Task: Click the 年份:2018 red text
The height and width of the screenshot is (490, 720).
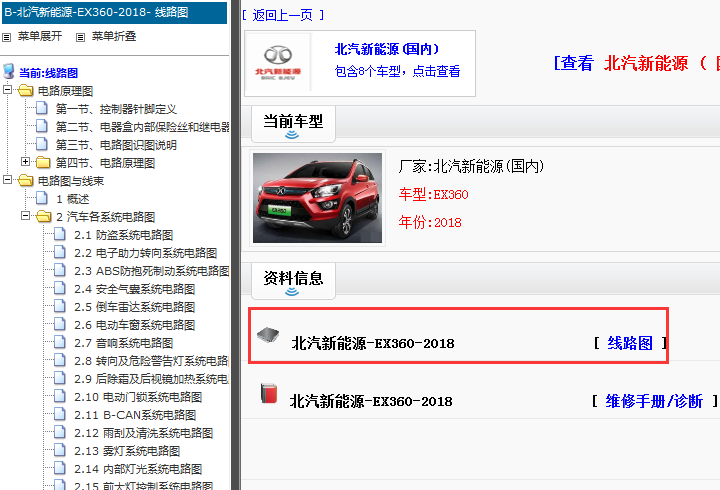Action: [x=430, y=223]
